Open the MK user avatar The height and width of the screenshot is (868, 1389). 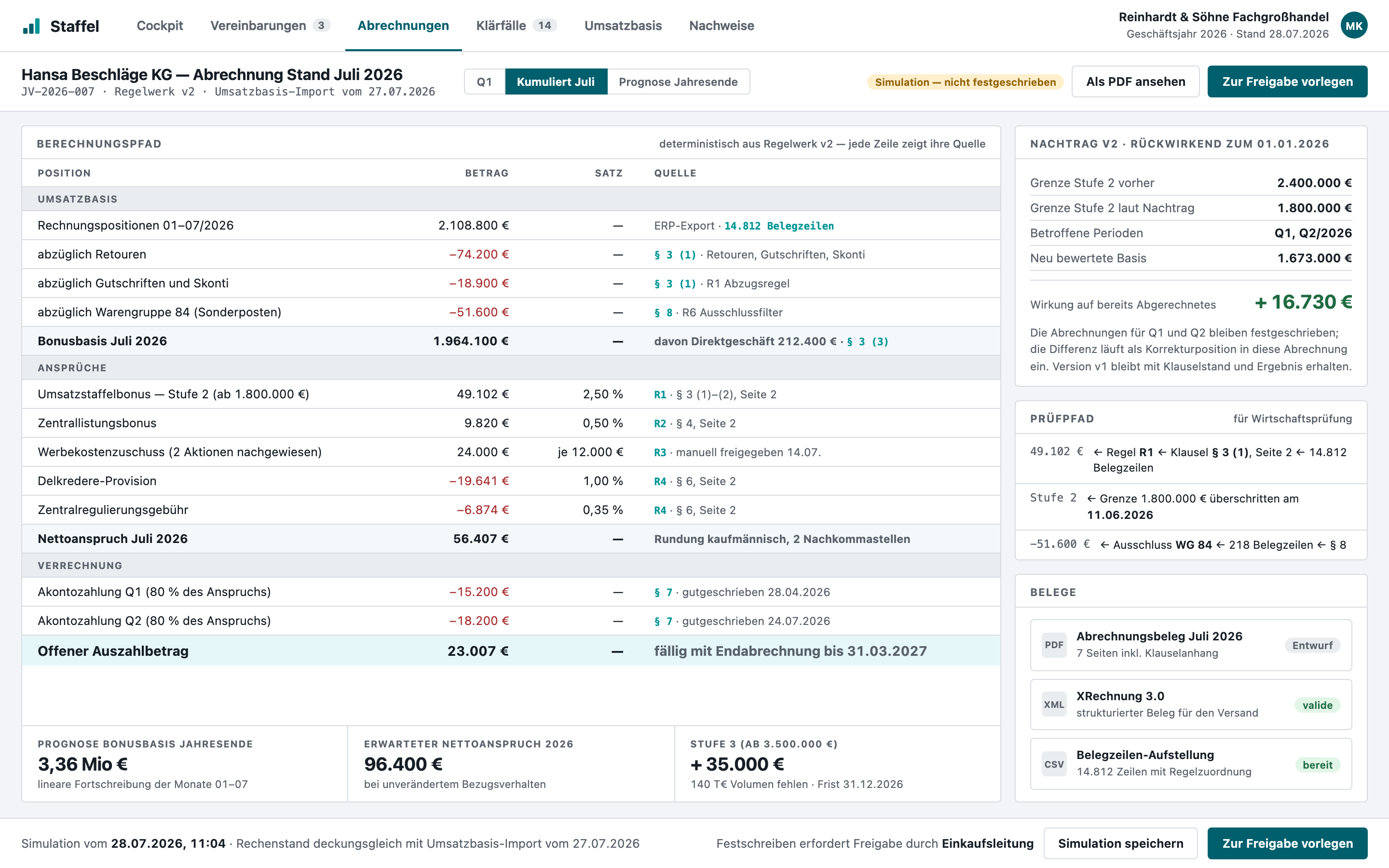[1353, 26]
